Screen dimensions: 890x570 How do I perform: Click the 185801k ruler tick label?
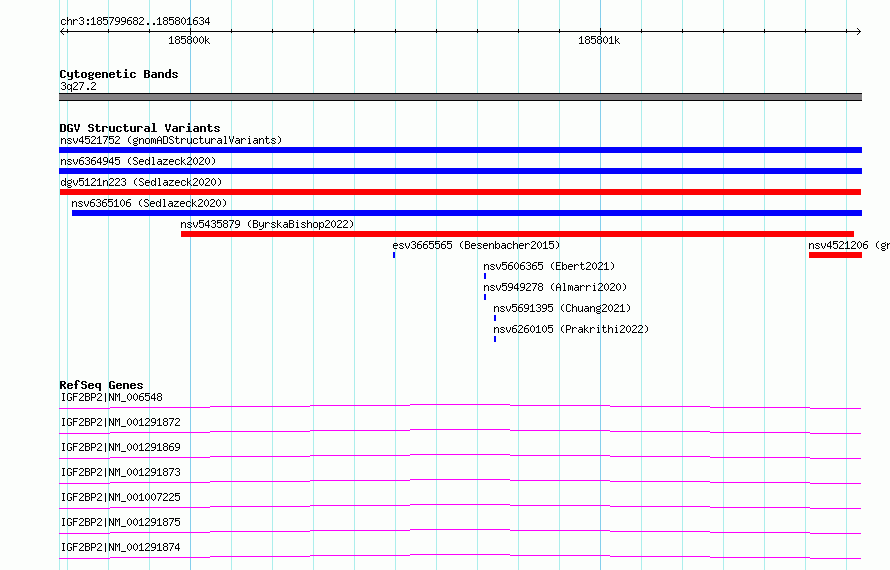point(599,40)
